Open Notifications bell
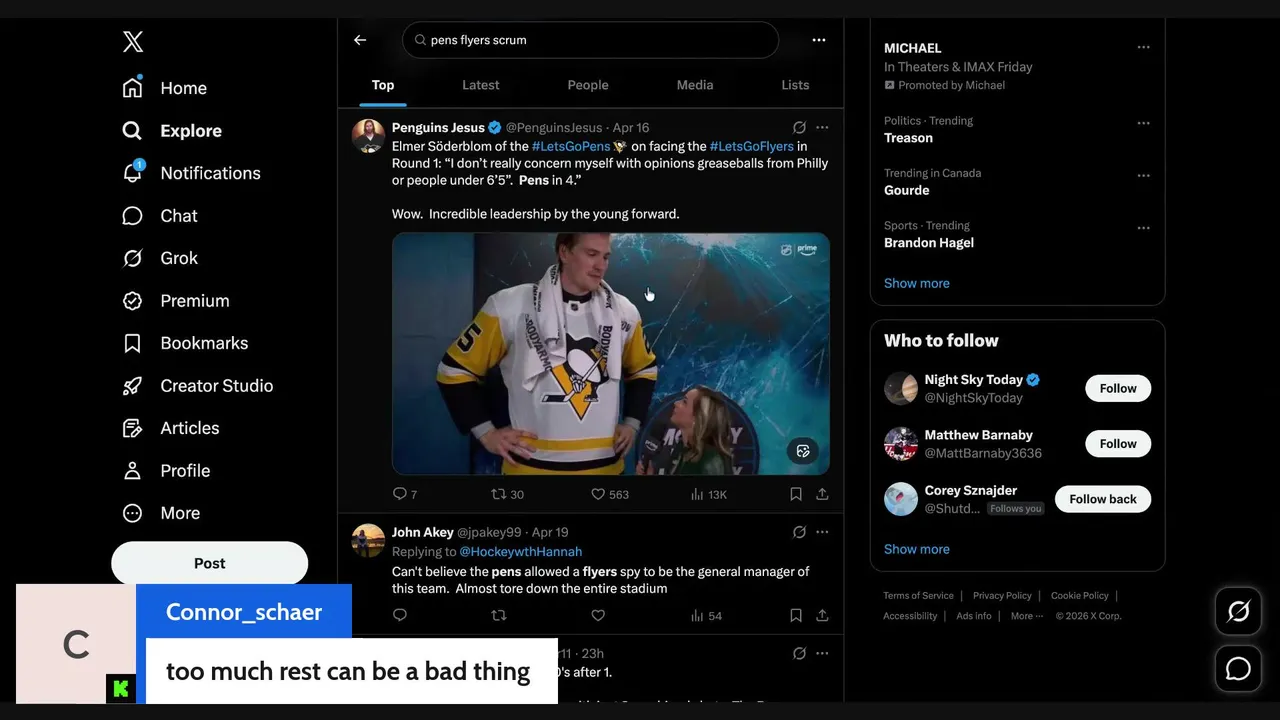 [x=191, y=173]
